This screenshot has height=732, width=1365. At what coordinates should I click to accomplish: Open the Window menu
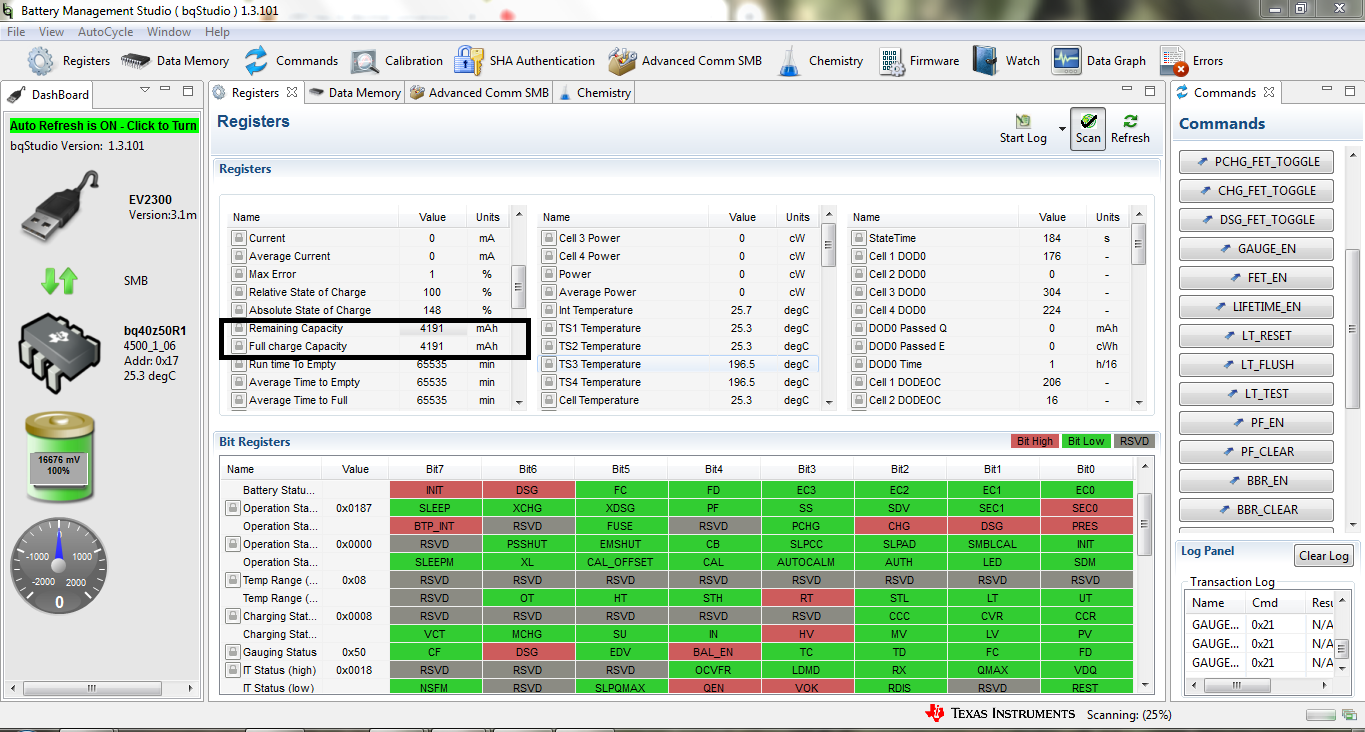pos(169,32)
